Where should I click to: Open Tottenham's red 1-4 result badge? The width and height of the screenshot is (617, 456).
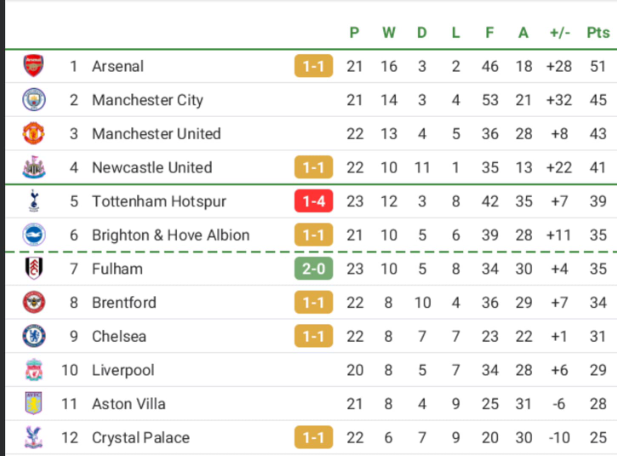coord(314,201)
